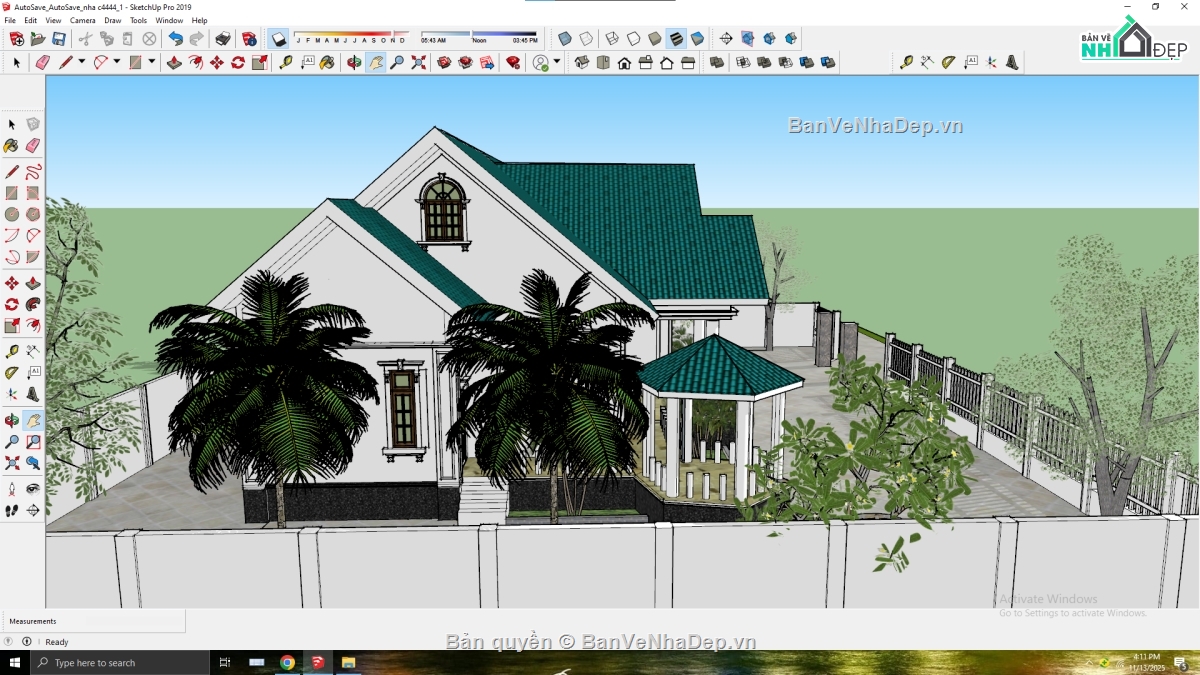This screenshot has height=675, width=1200.
Task: Toggle X-Ray face style
Action: tap(565, 39)
